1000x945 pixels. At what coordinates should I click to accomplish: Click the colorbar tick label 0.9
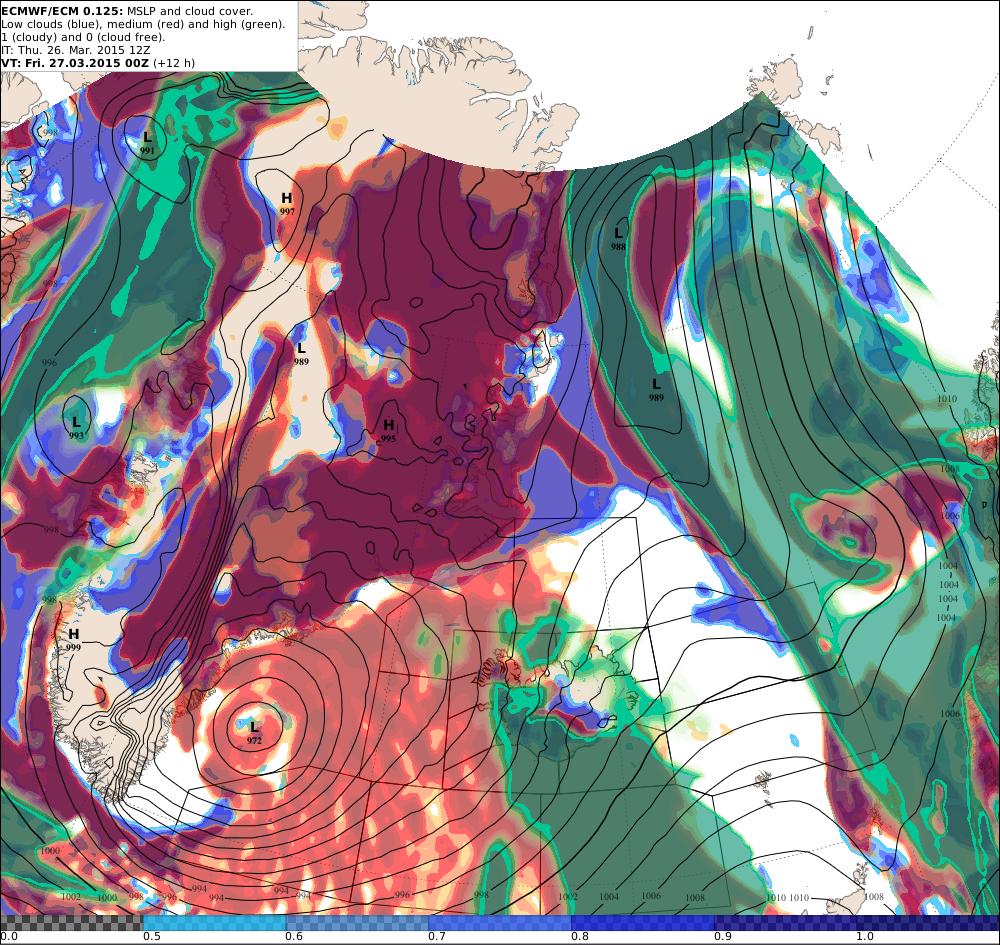(x=723, y=937)
